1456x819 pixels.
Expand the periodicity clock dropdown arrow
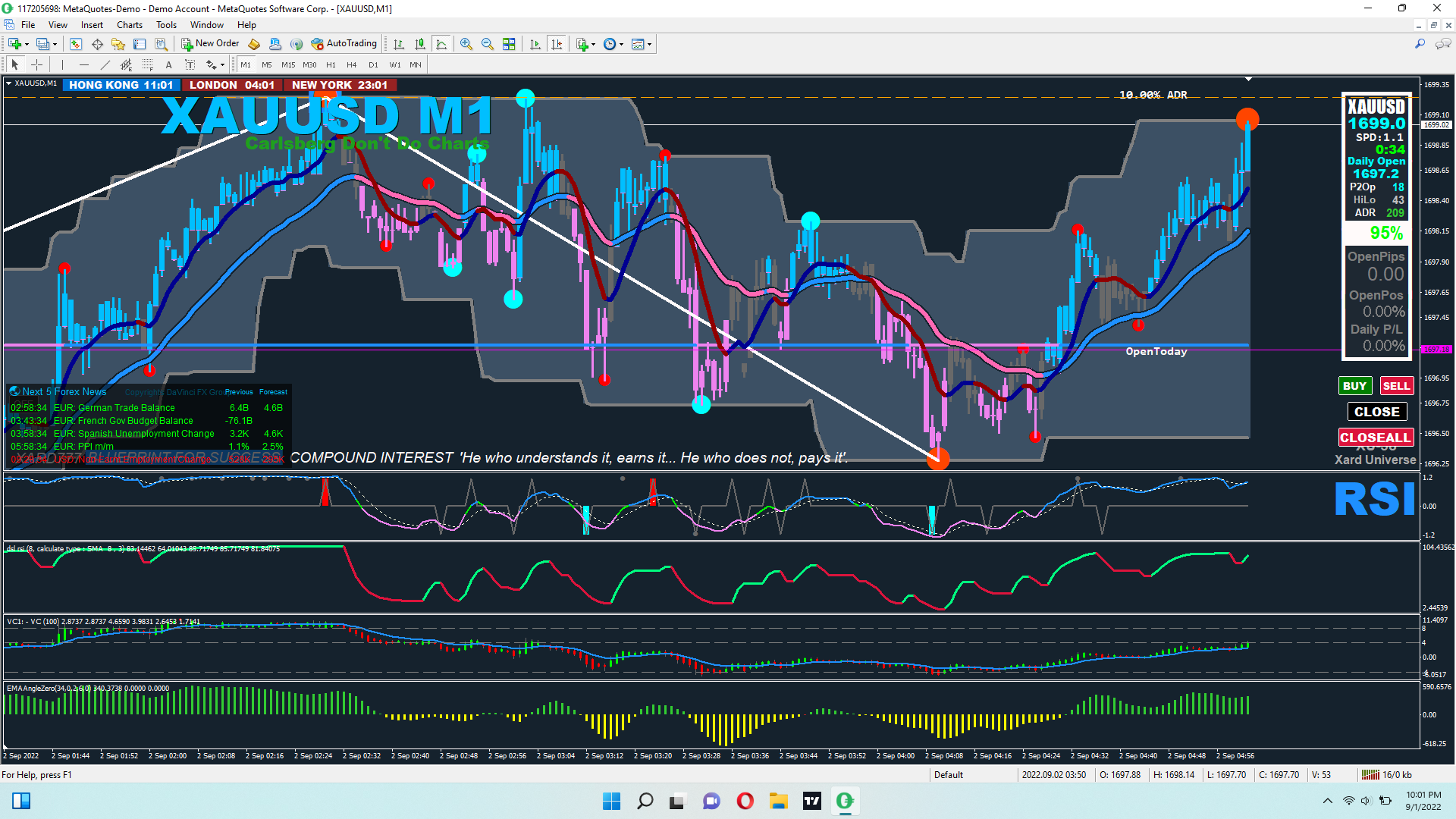point(622,44)
